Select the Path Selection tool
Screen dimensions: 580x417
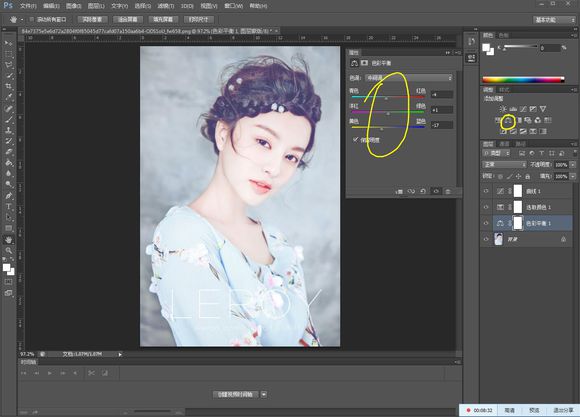(x=8, y=217)
